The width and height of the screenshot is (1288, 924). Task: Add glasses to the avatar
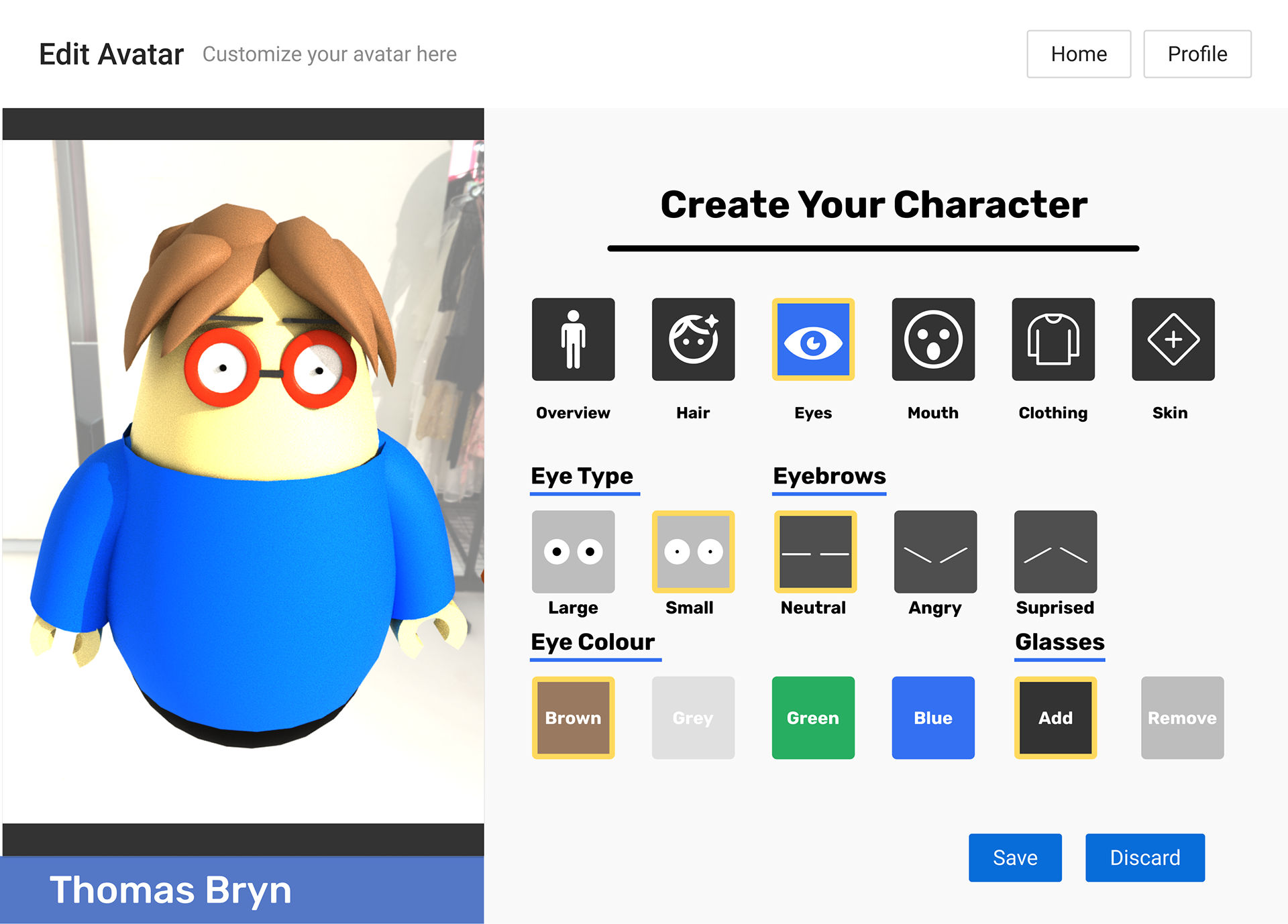pyautogui.click(x=1055, y=717)
